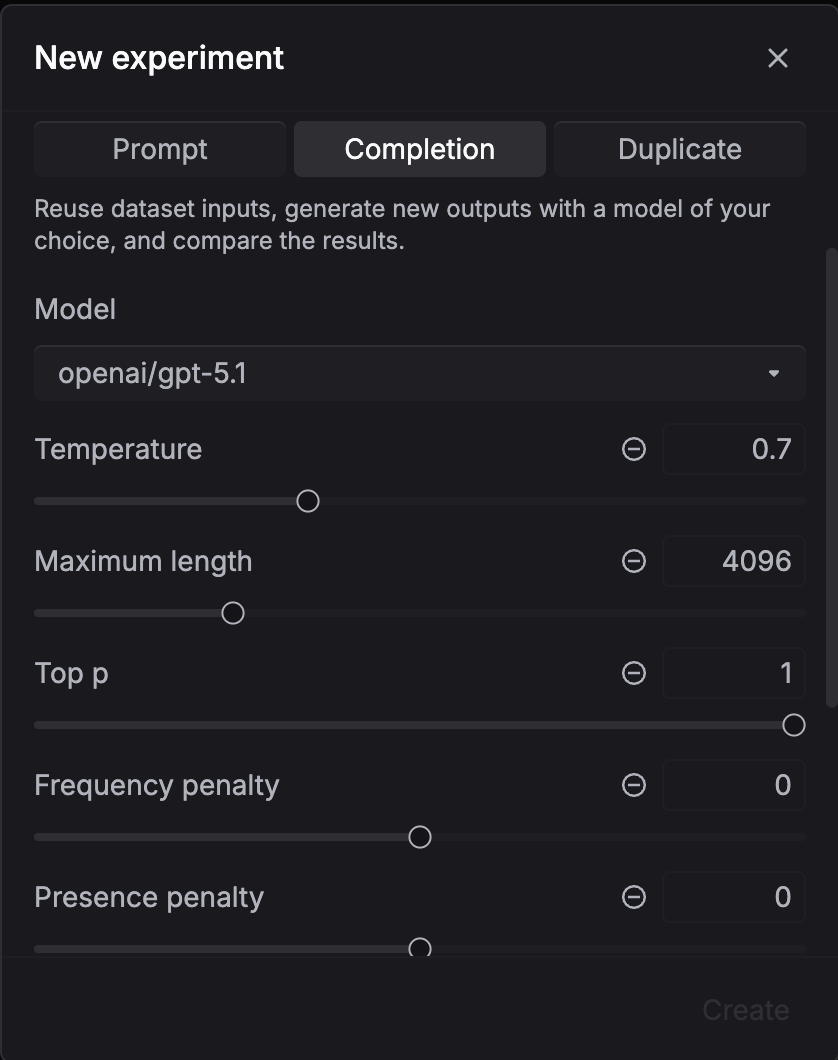This screenshot has width=838, height=1060.
Task: Click the Temperature slider handle
Action: (x=308, y=501)
